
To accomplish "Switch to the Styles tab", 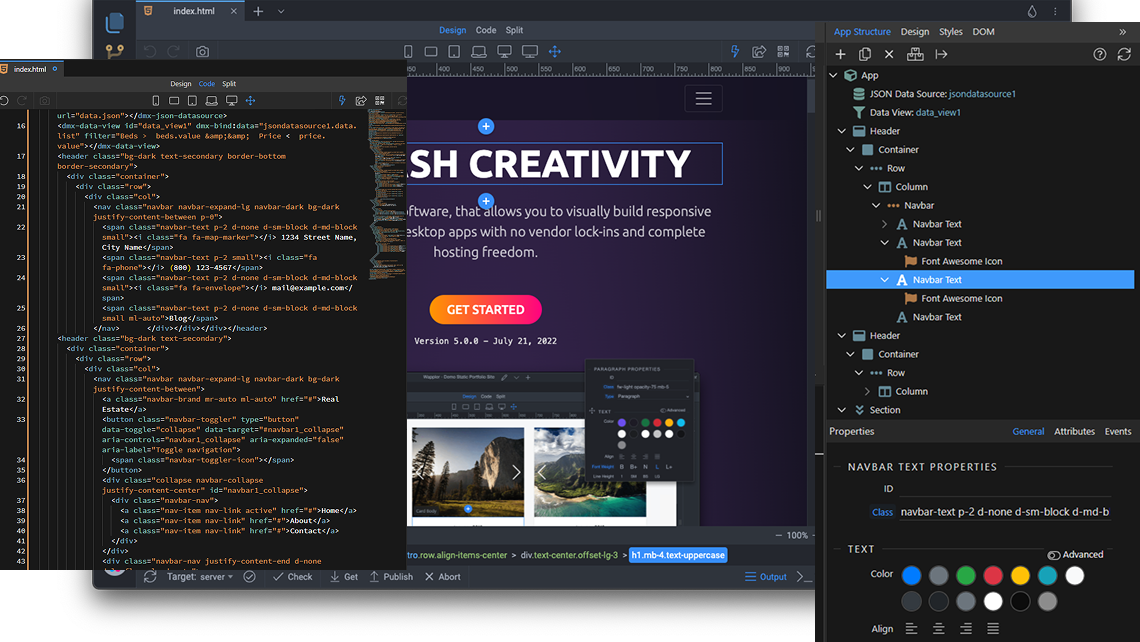I will pyautogui.click(x=950, y=32).
